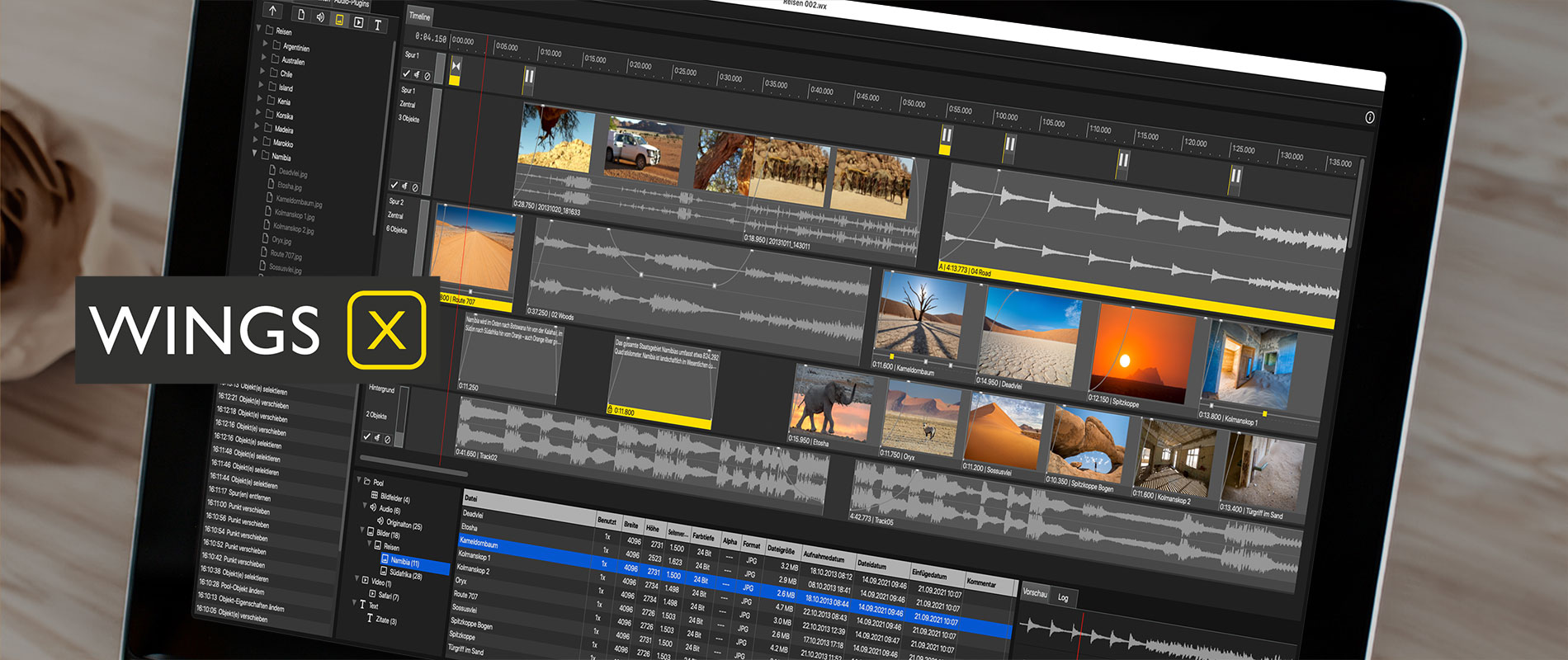Click the up-arrow folder navigation button
Screen dimensions: 1568x660
pyautogui.click(x=273, y=11)
